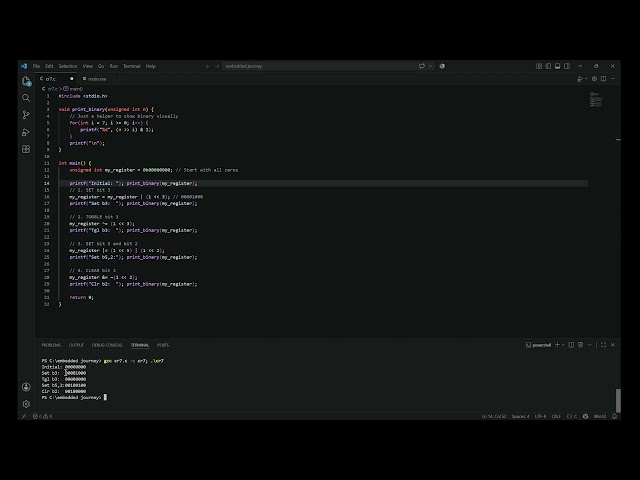
Task: Open the Explorer view in the activity bar
Action: [26, 81]
